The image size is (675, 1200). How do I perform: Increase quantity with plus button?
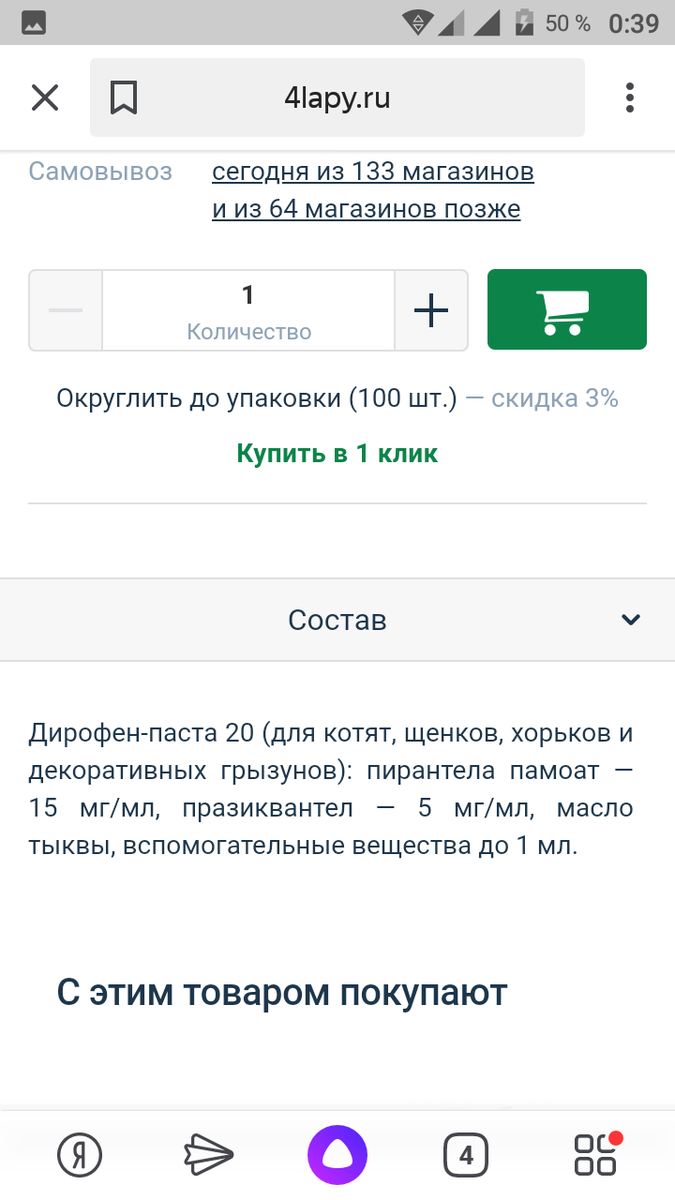tap(431, 311)
